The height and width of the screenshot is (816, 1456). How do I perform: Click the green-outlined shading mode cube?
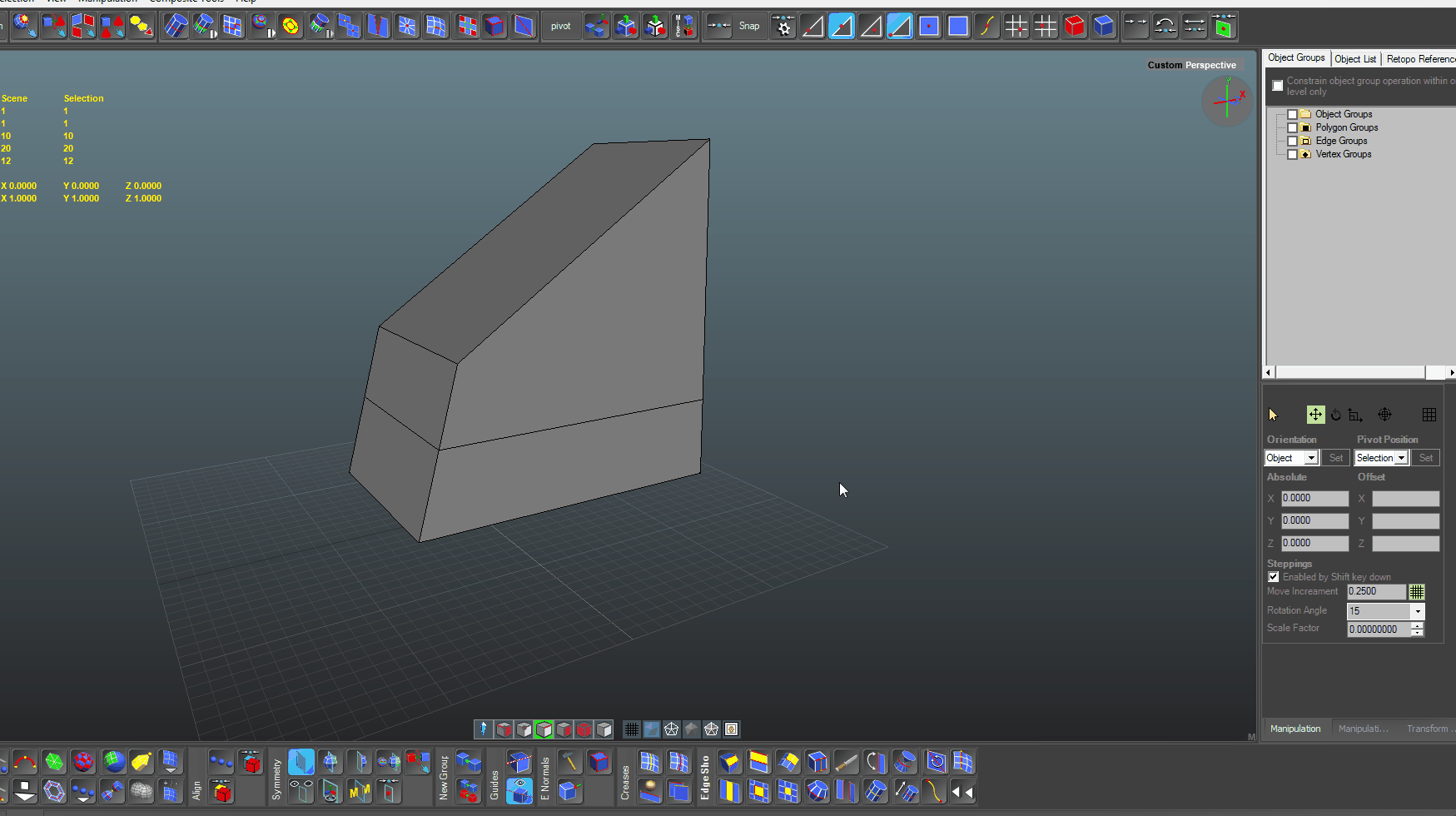pos(544,729)
